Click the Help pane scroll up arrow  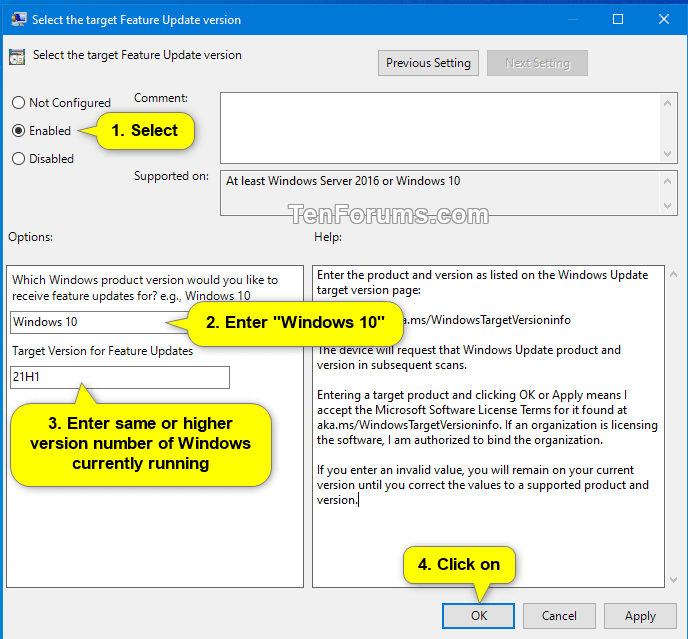tap(674, 274)
